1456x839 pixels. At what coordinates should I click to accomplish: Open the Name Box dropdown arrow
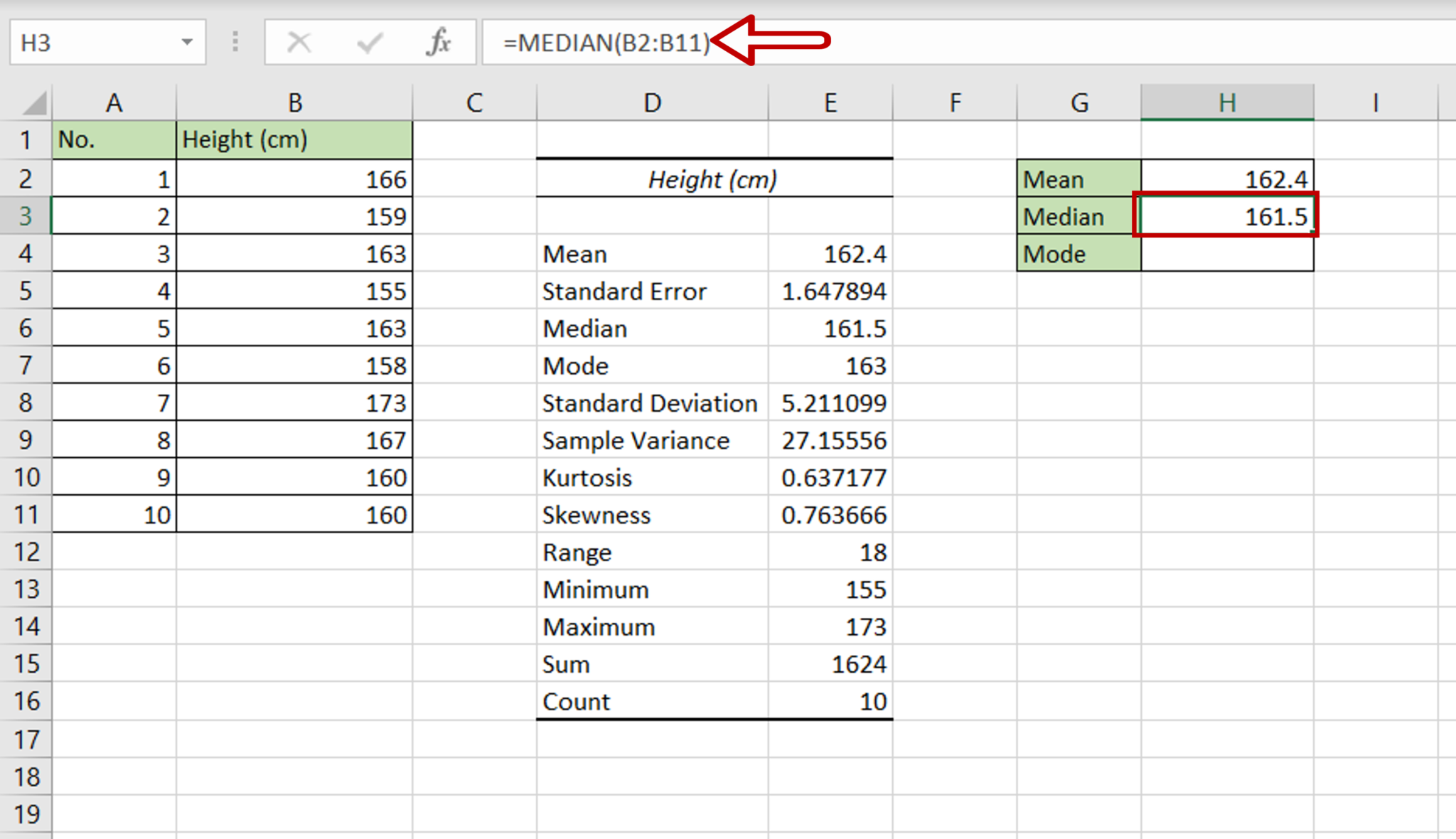point(186,43)
